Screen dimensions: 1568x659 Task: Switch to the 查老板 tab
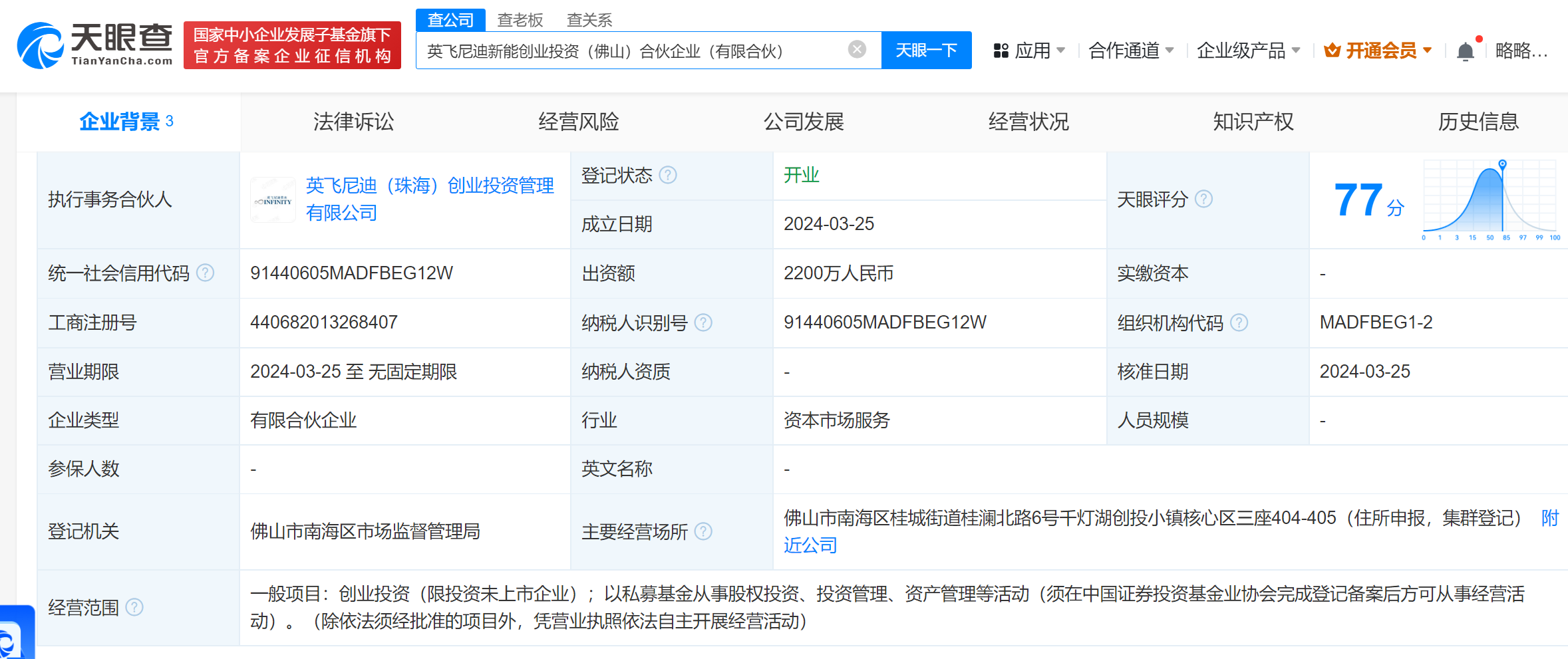[520, 20]
